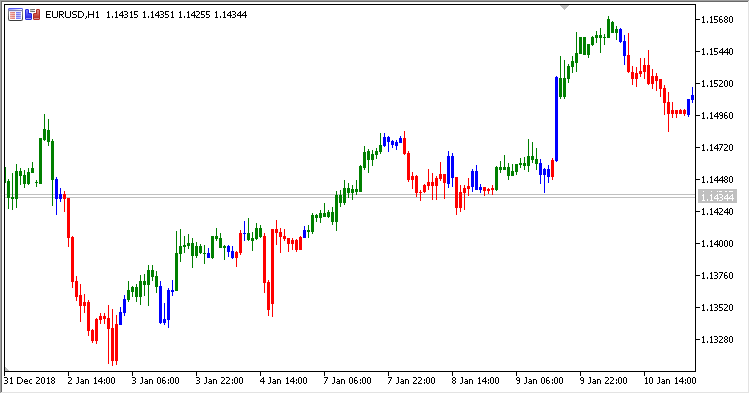Click the open price value 1.14315

coord(122,15)
